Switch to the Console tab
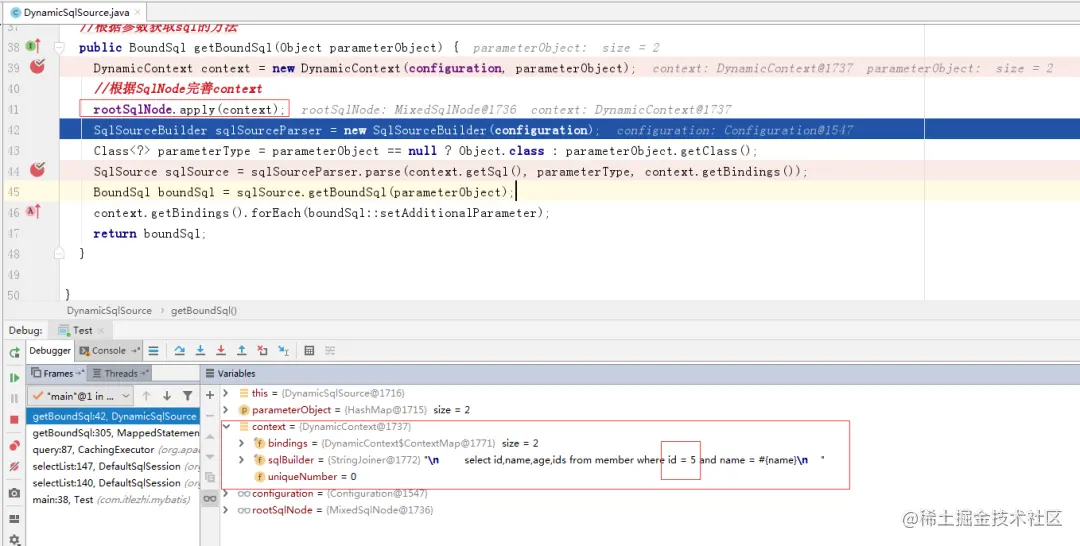 (109, 350)
